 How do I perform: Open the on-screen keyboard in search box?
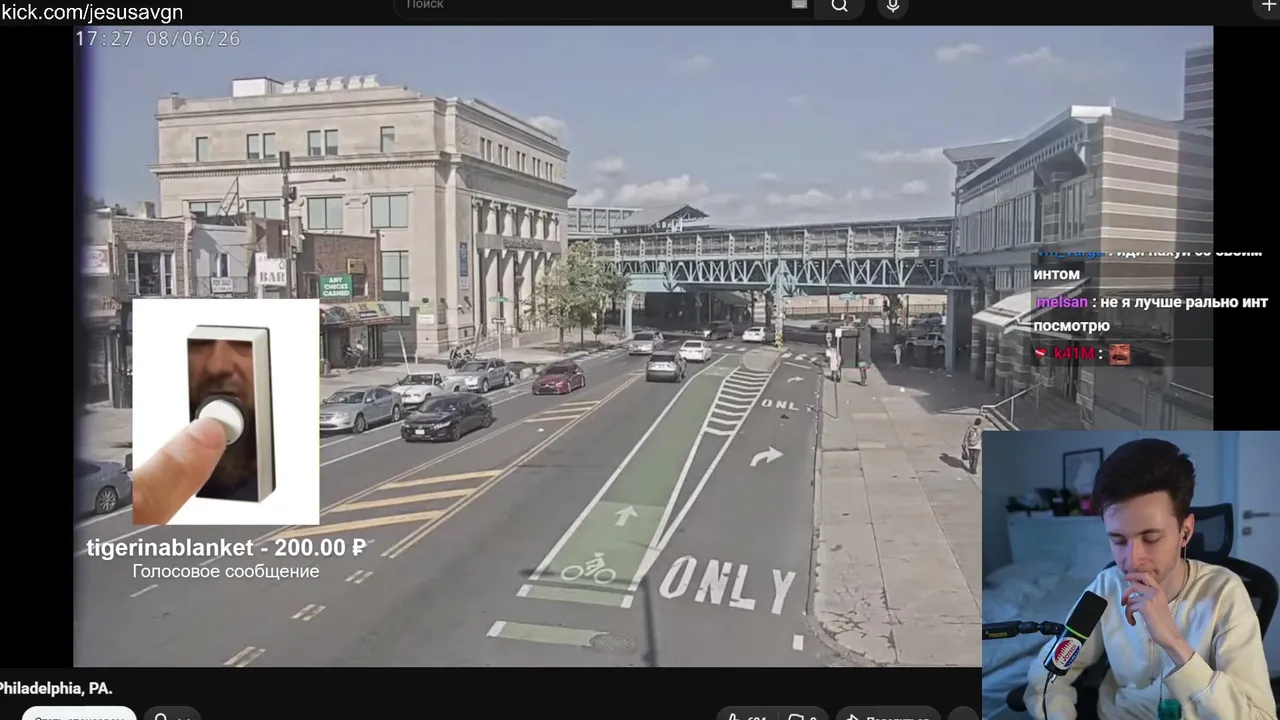(799, 5)
